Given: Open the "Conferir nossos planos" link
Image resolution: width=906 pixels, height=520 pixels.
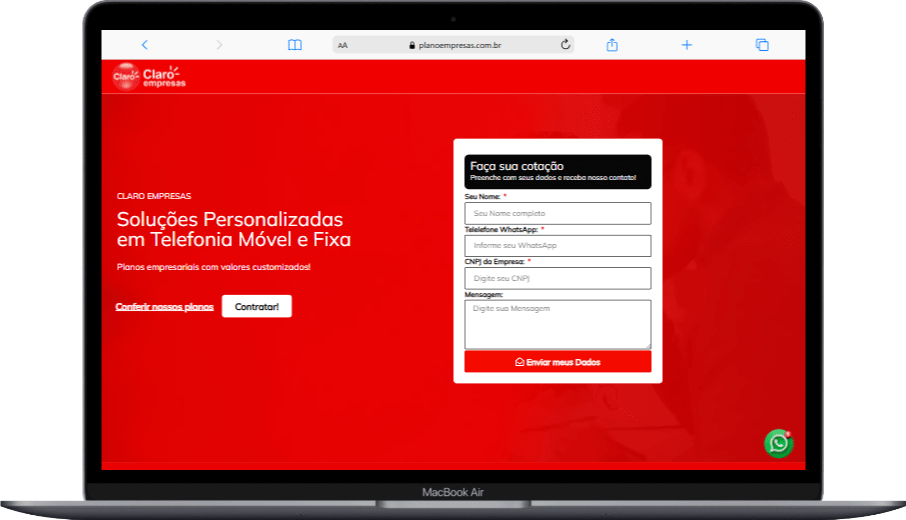Looking at the screenshot, I should tap(164, 307).
